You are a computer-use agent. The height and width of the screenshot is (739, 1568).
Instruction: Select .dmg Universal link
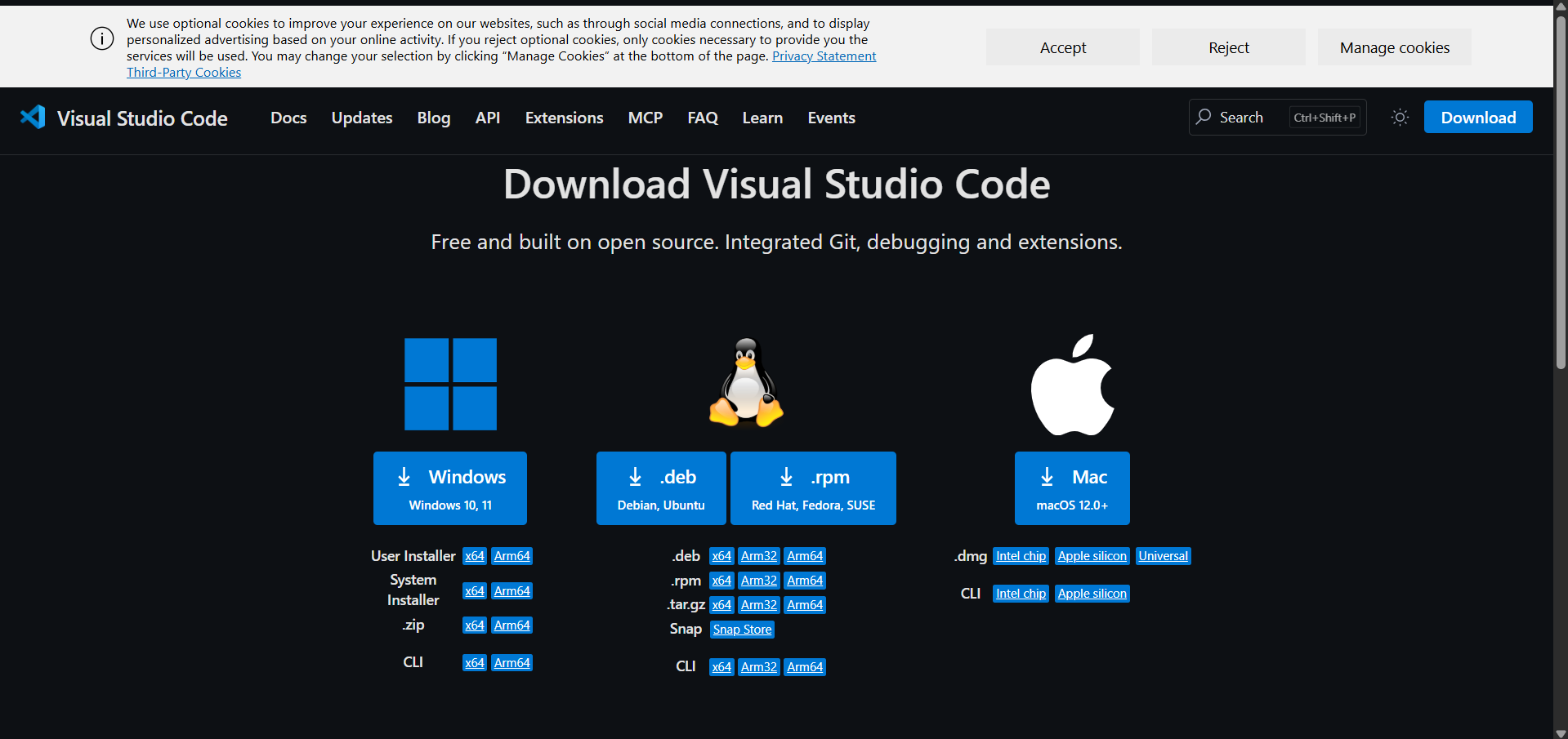click(1164, 556)
